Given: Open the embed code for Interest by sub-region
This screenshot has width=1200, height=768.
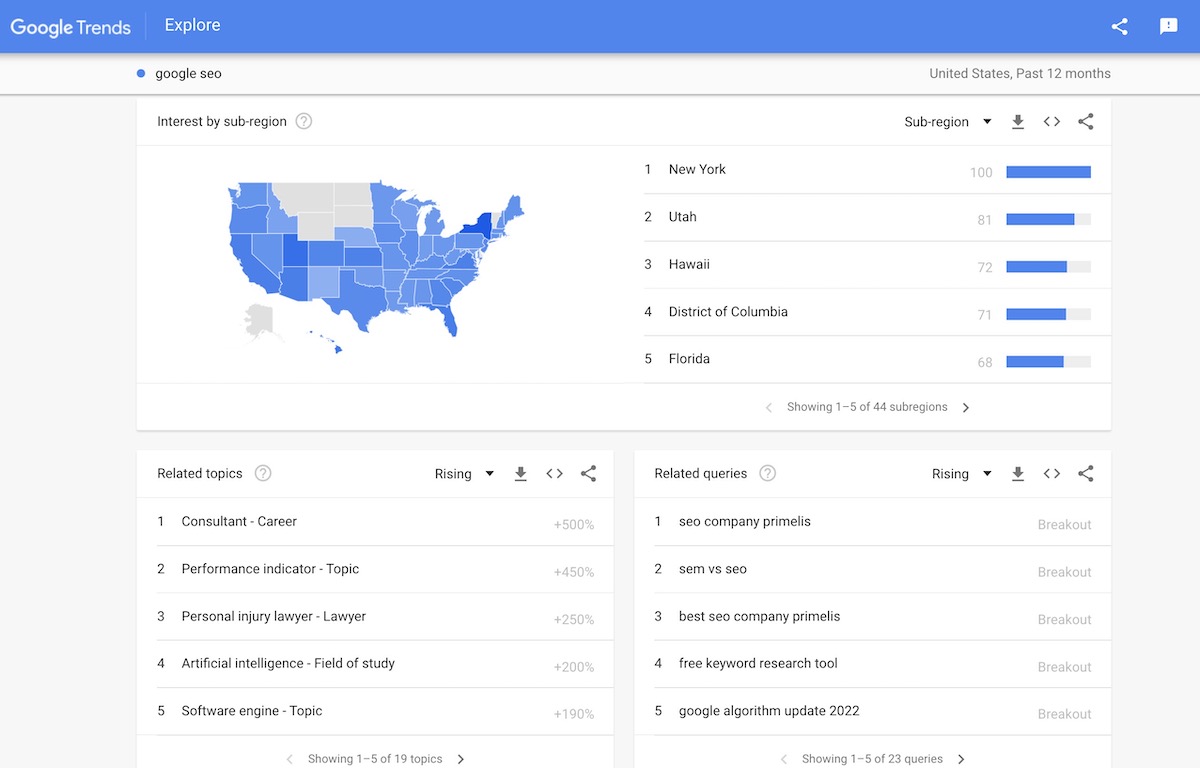Looking at the screenshot, I should (x=1051, y=121).
